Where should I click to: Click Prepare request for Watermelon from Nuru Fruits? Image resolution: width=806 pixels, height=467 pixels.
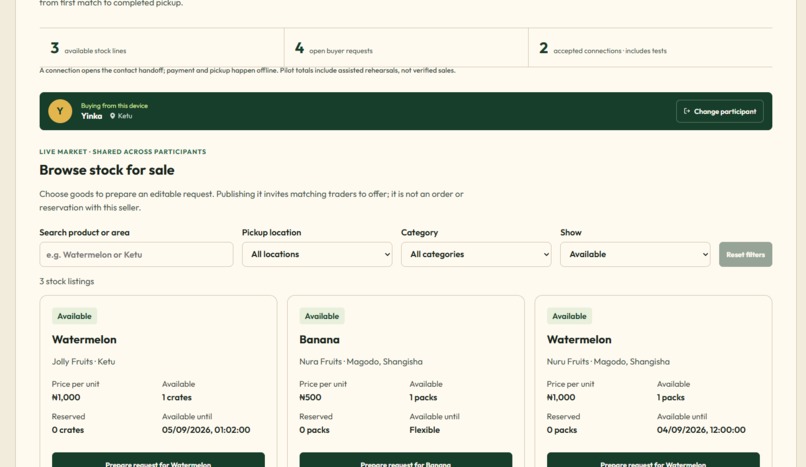[x=653, y=460]
